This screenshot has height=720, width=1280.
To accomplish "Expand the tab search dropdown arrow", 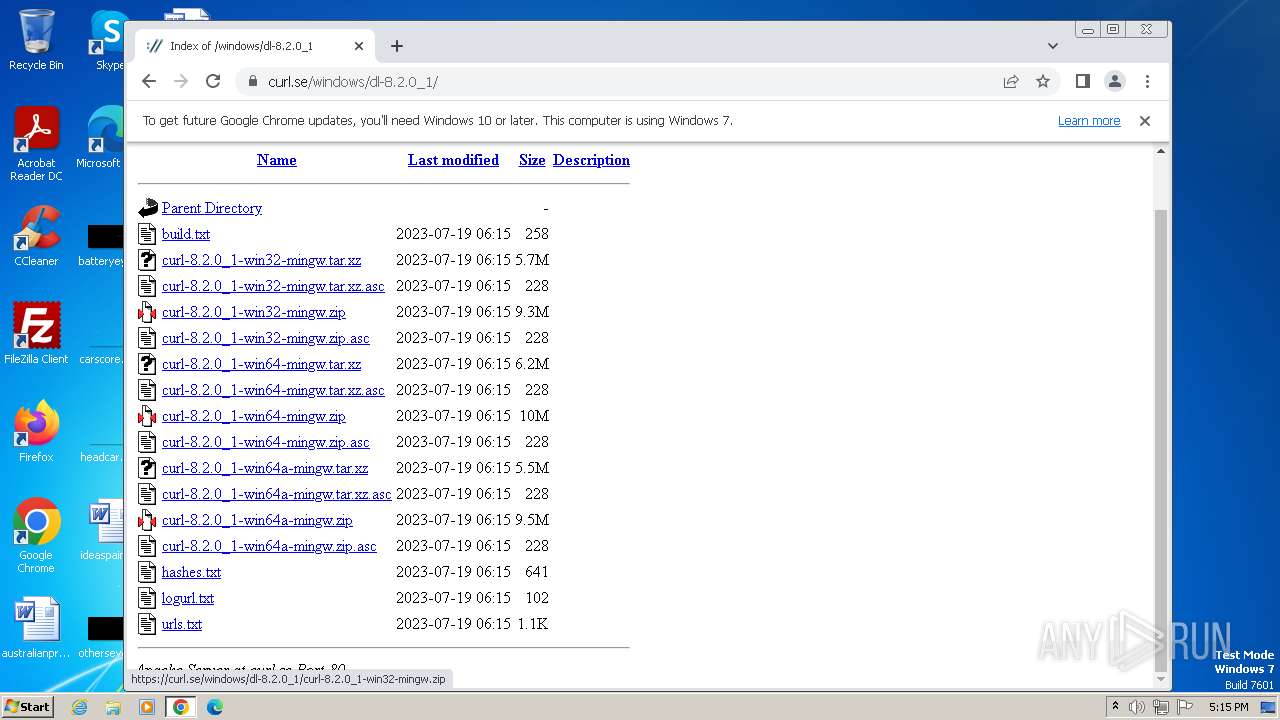I will [x=1053, y=46].
